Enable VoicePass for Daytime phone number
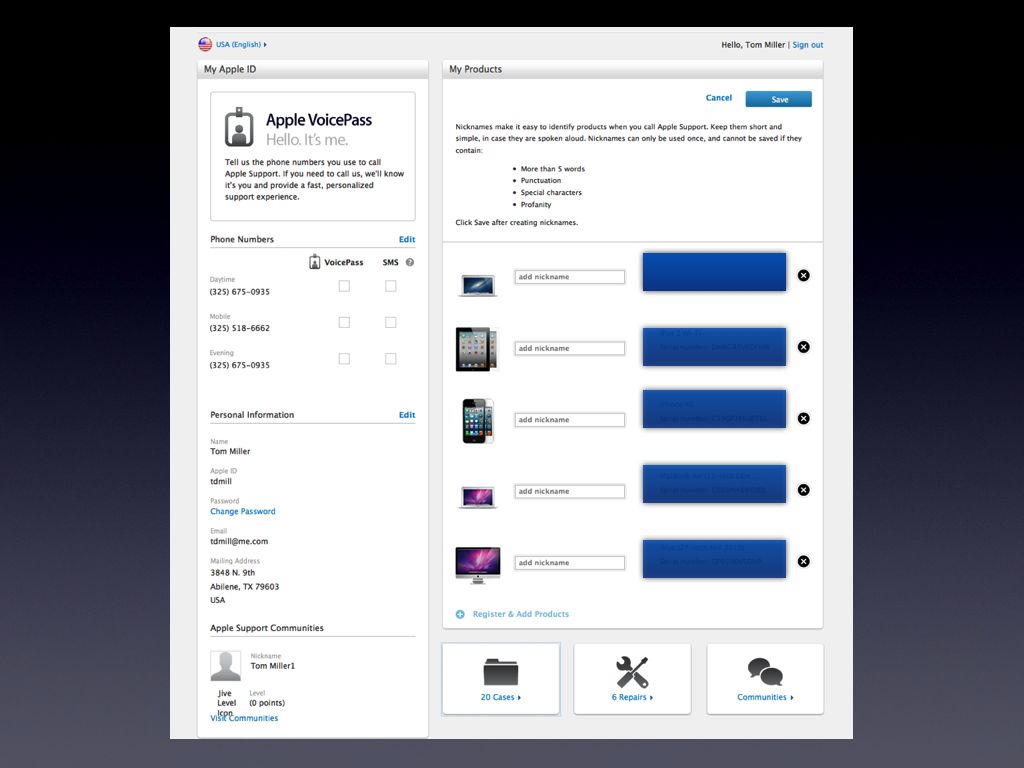1024x768 pixels. (344, 286)
